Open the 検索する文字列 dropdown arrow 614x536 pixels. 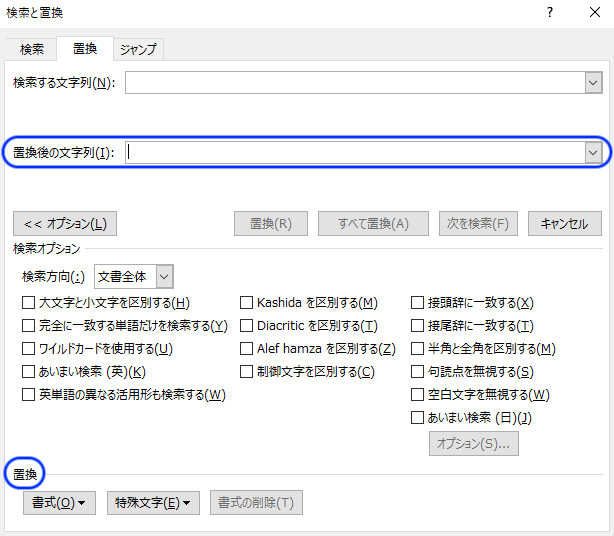point(593,83)
